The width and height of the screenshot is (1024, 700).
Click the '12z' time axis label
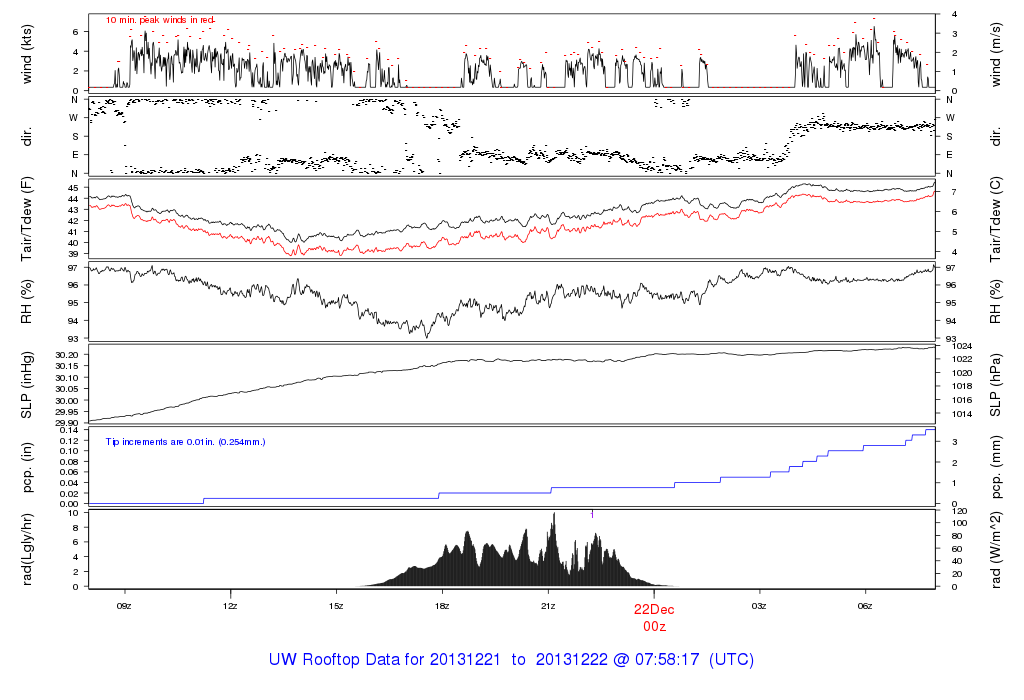(230, 606)
